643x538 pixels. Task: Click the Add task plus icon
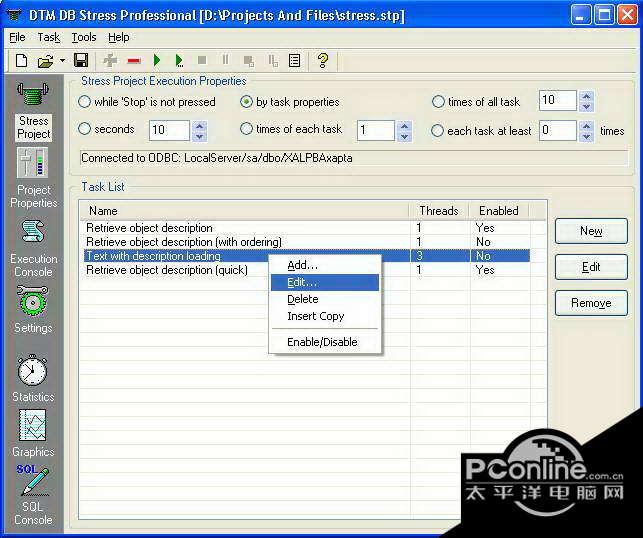pos(110,61)
